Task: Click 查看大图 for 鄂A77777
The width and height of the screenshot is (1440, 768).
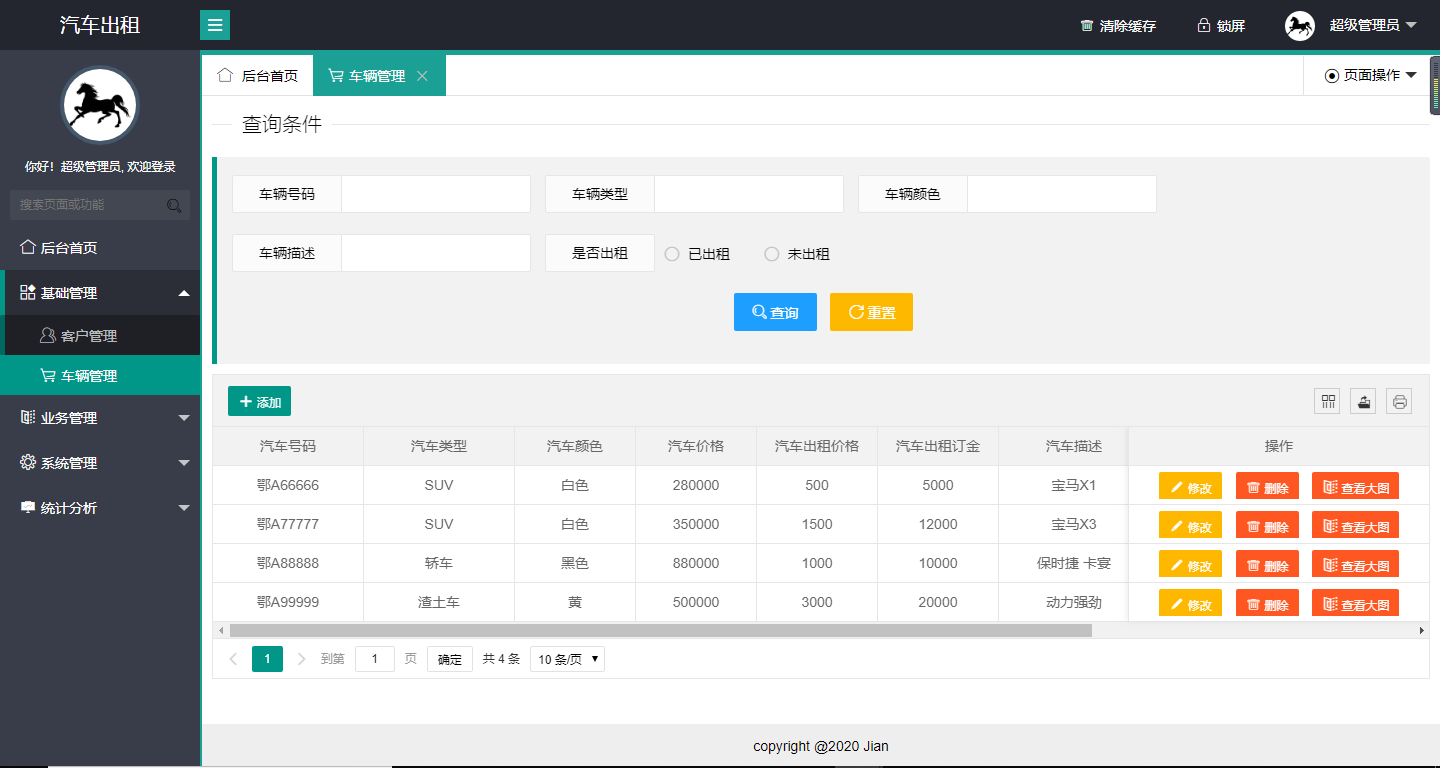Action: pos(1355,525)
